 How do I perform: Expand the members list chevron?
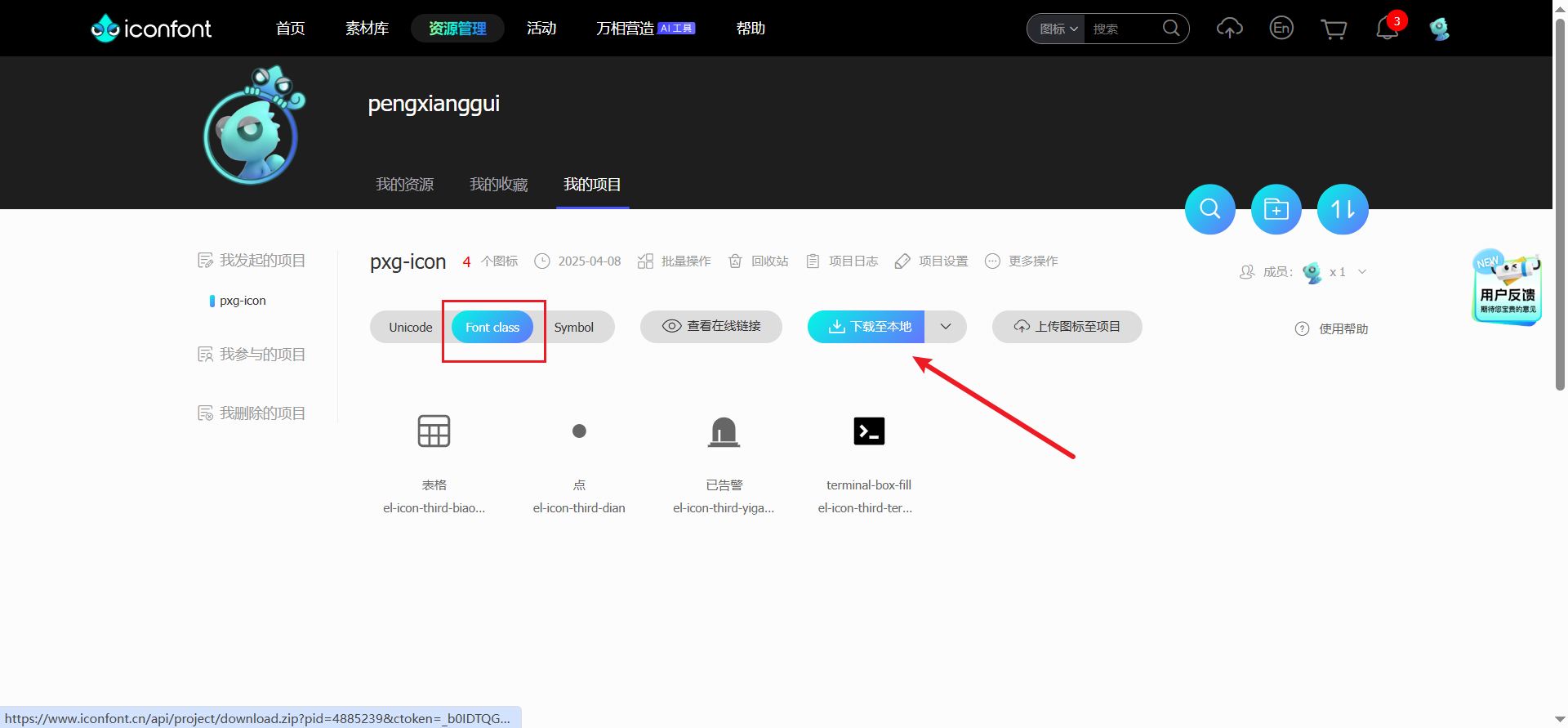pos(1362,272)
